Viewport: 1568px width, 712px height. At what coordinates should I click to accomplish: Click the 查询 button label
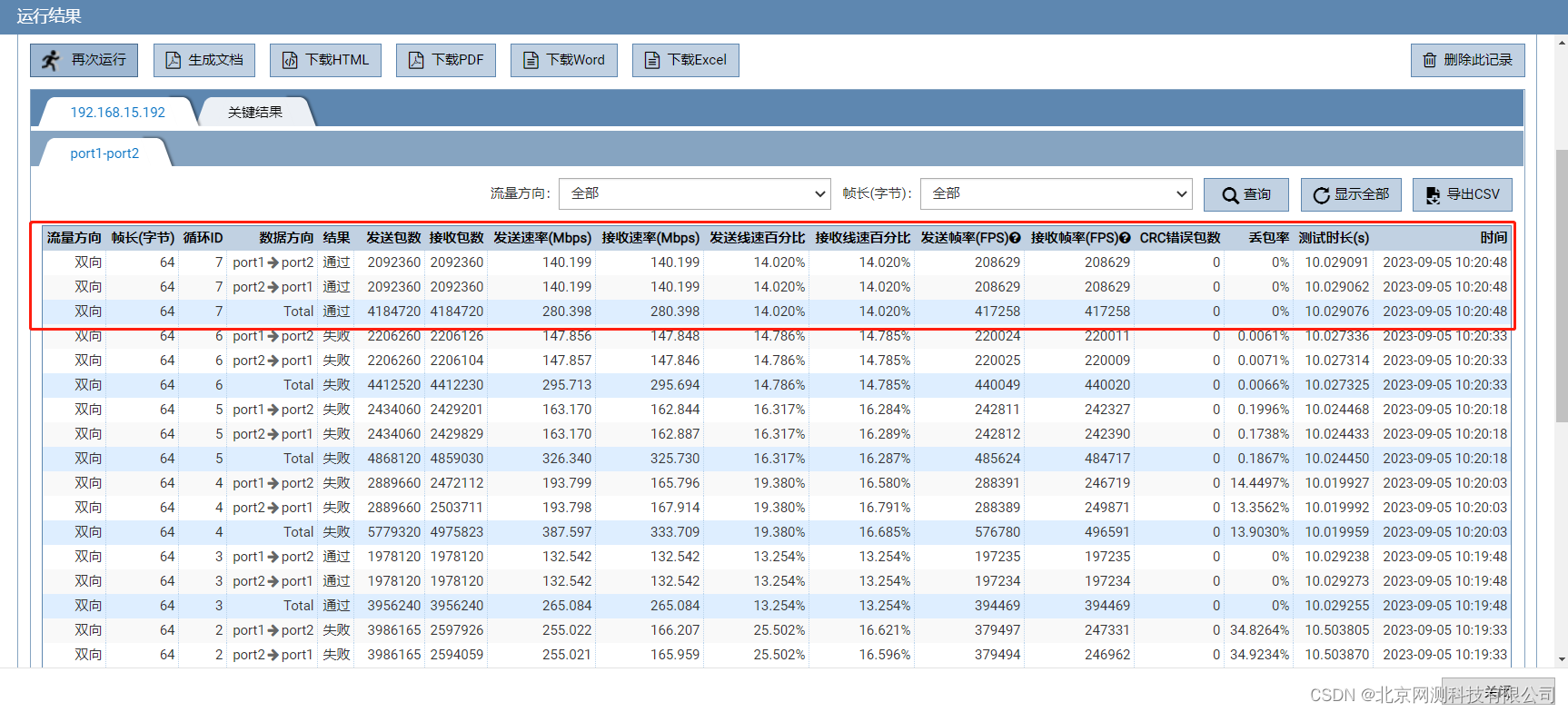coord(1257,194)
